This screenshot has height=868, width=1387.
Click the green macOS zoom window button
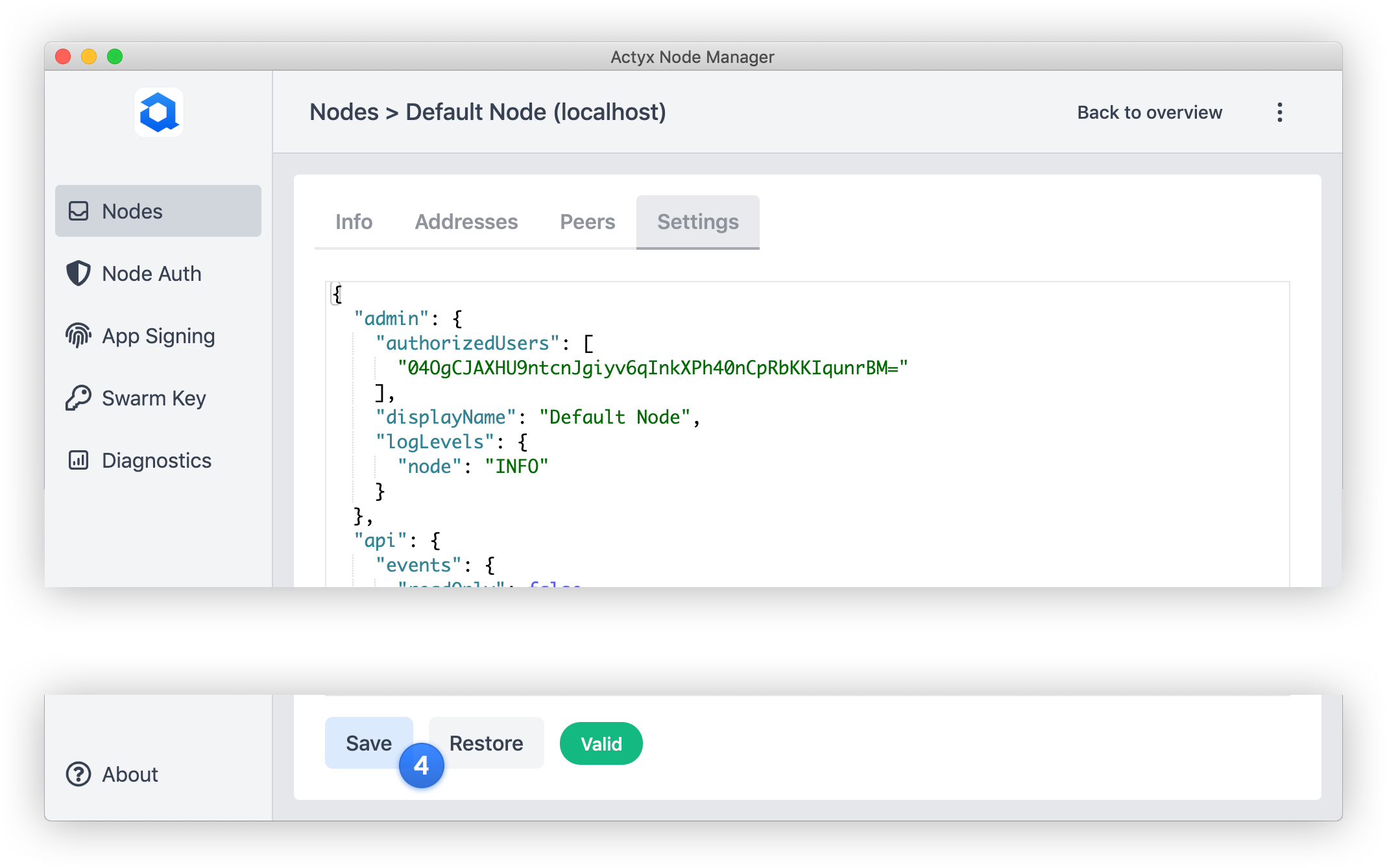115,56
